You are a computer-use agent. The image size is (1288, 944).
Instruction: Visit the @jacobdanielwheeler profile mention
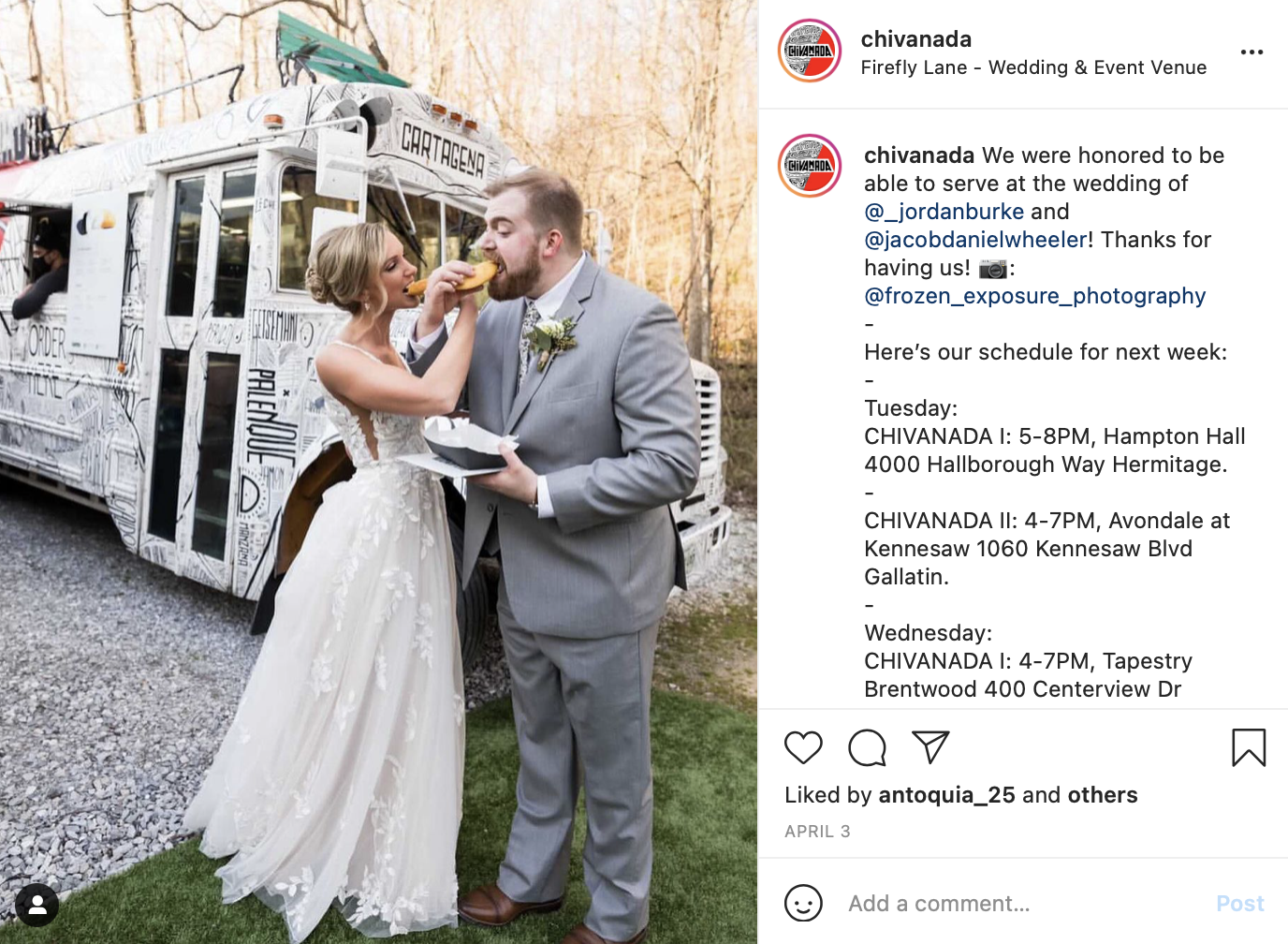coord(975,240)
